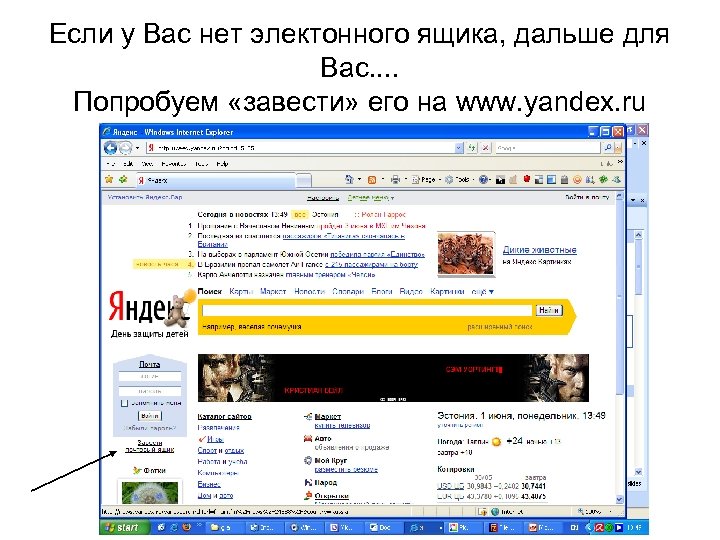Open the tiger Дикие животные thumbnail
This screenshot has width=720, height=540.
pyautogui.click(x=466, y=254)
